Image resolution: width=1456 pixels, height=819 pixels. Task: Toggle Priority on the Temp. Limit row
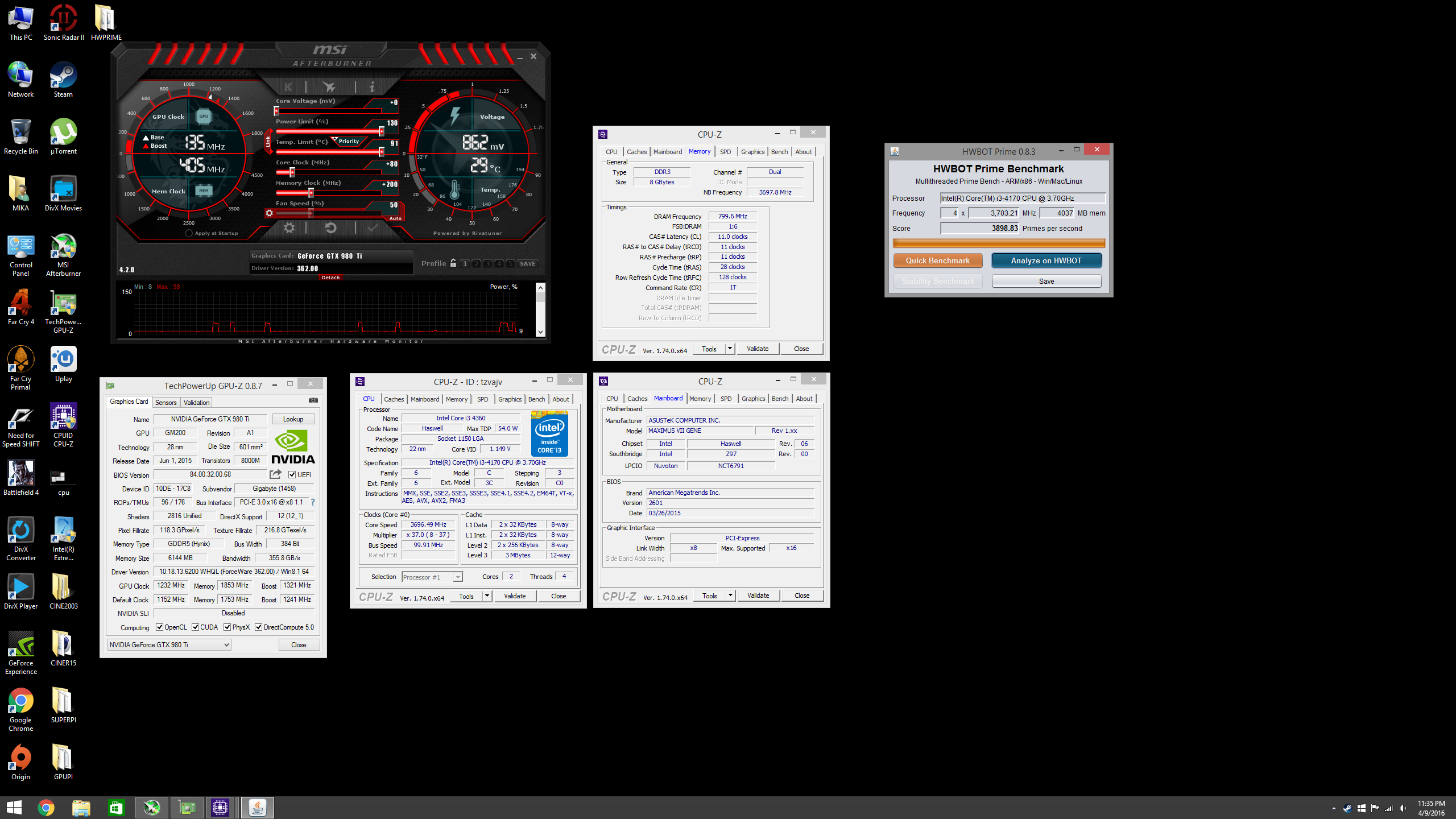pos(348,141)
